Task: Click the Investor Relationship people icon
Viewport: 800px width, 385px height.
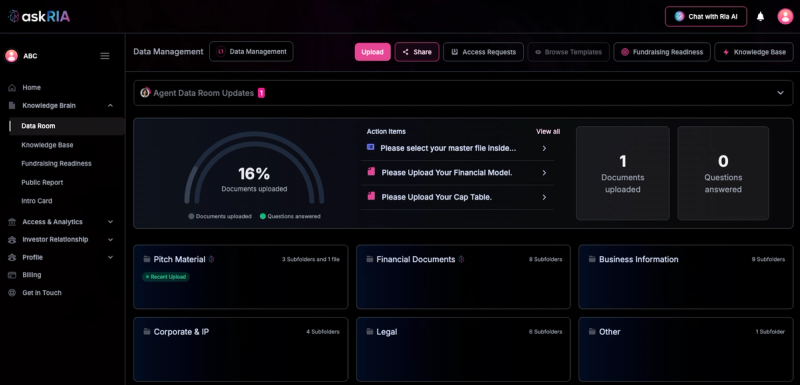Action: click(x=12, y=240)
